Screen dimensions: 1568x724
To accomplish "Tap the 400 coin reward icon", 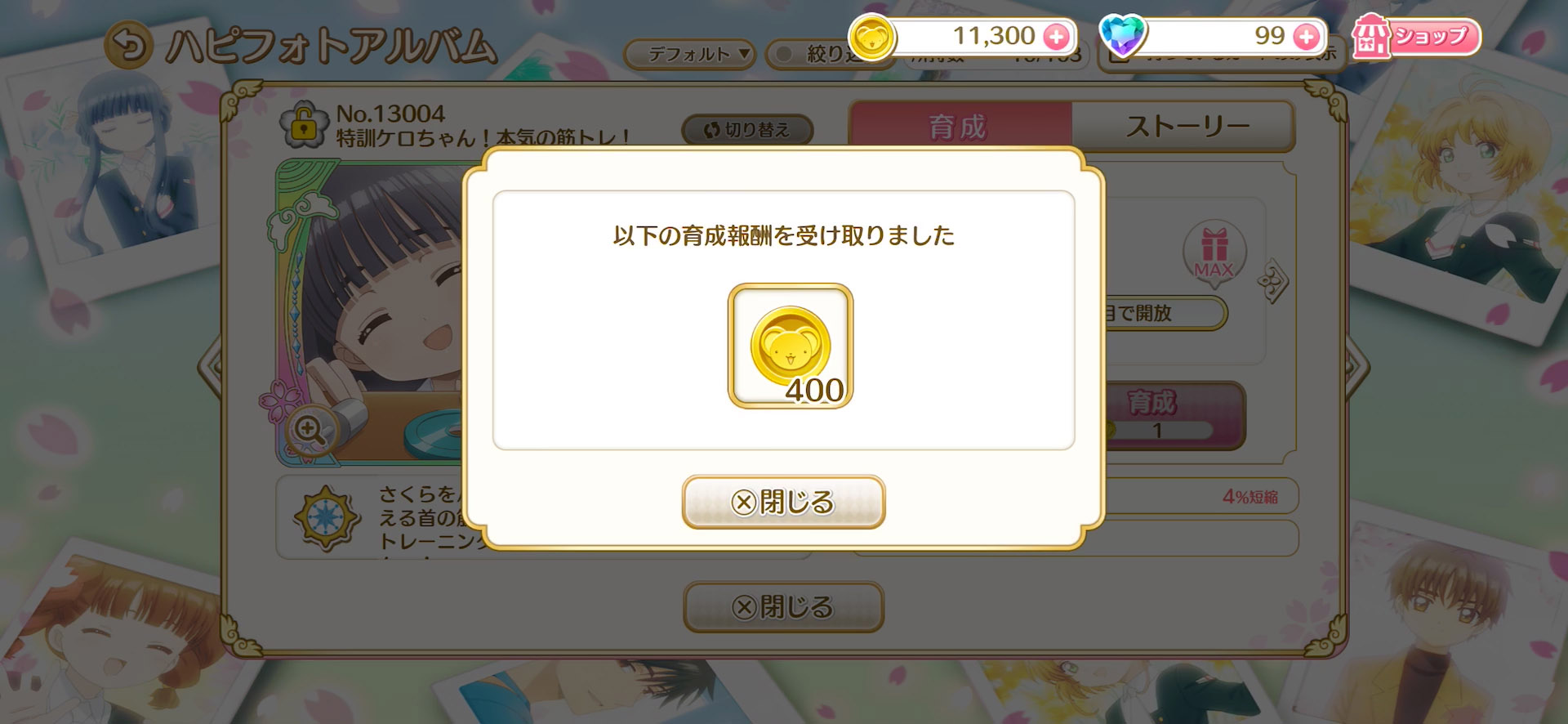I will pos(790,346).
